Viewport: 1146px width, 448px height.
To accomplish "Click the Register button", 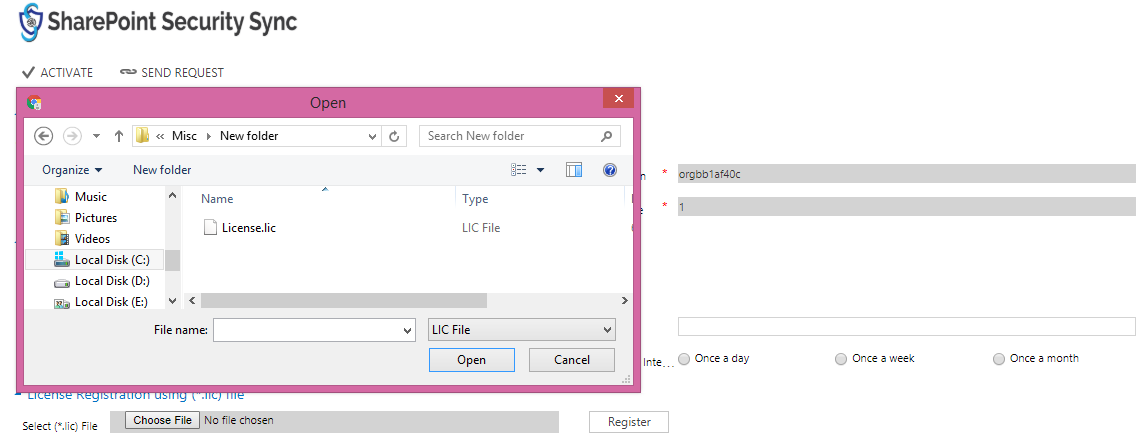I will pos(629,422).
